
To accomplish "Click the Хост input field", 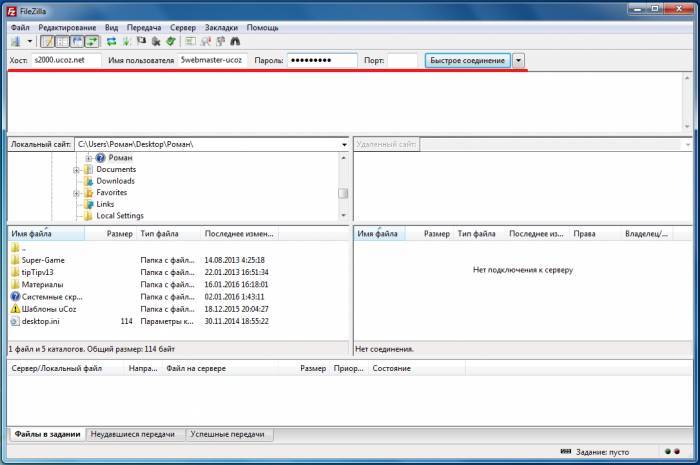I will click(66, 60).
